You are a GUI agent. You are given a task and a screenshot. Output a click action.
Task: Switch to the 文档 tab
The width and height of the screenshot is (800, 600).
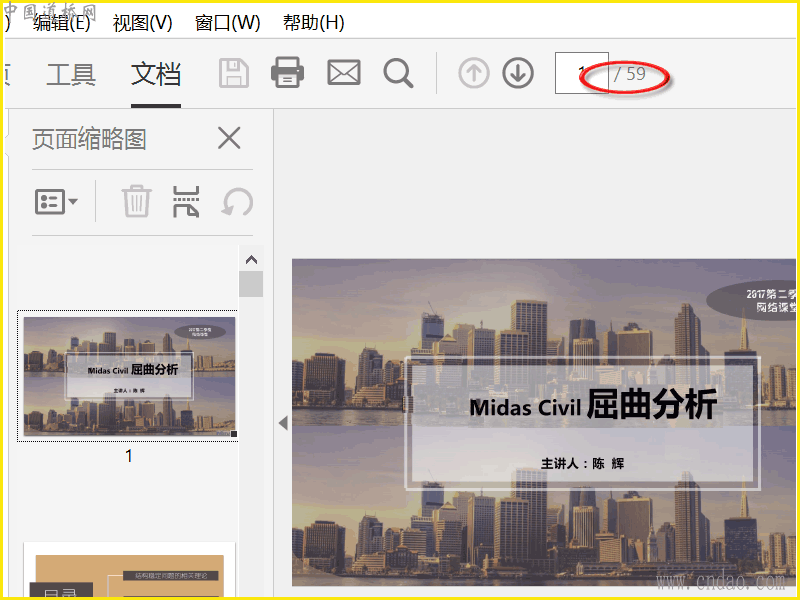[x=156, y=74]
